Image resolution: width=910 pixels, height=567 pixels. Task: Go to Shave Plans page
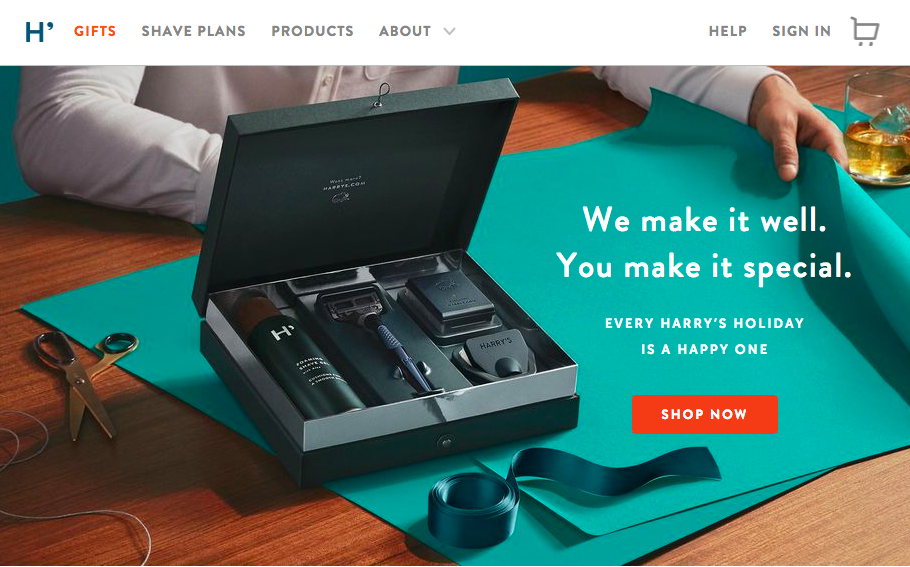(x=193, y=31)
